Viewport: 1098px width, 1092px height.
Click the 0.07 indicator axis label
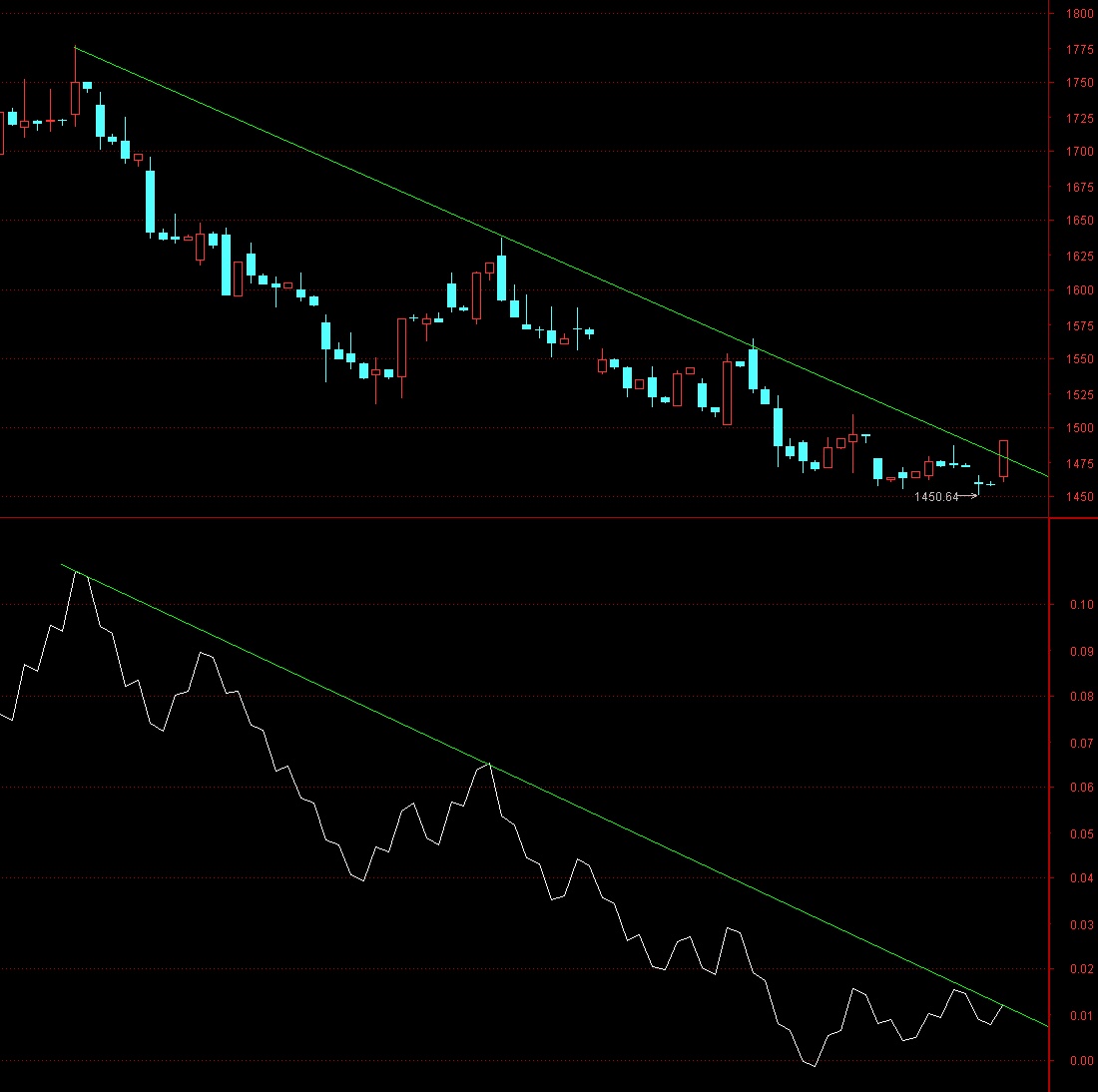[x=1081, y=744]
